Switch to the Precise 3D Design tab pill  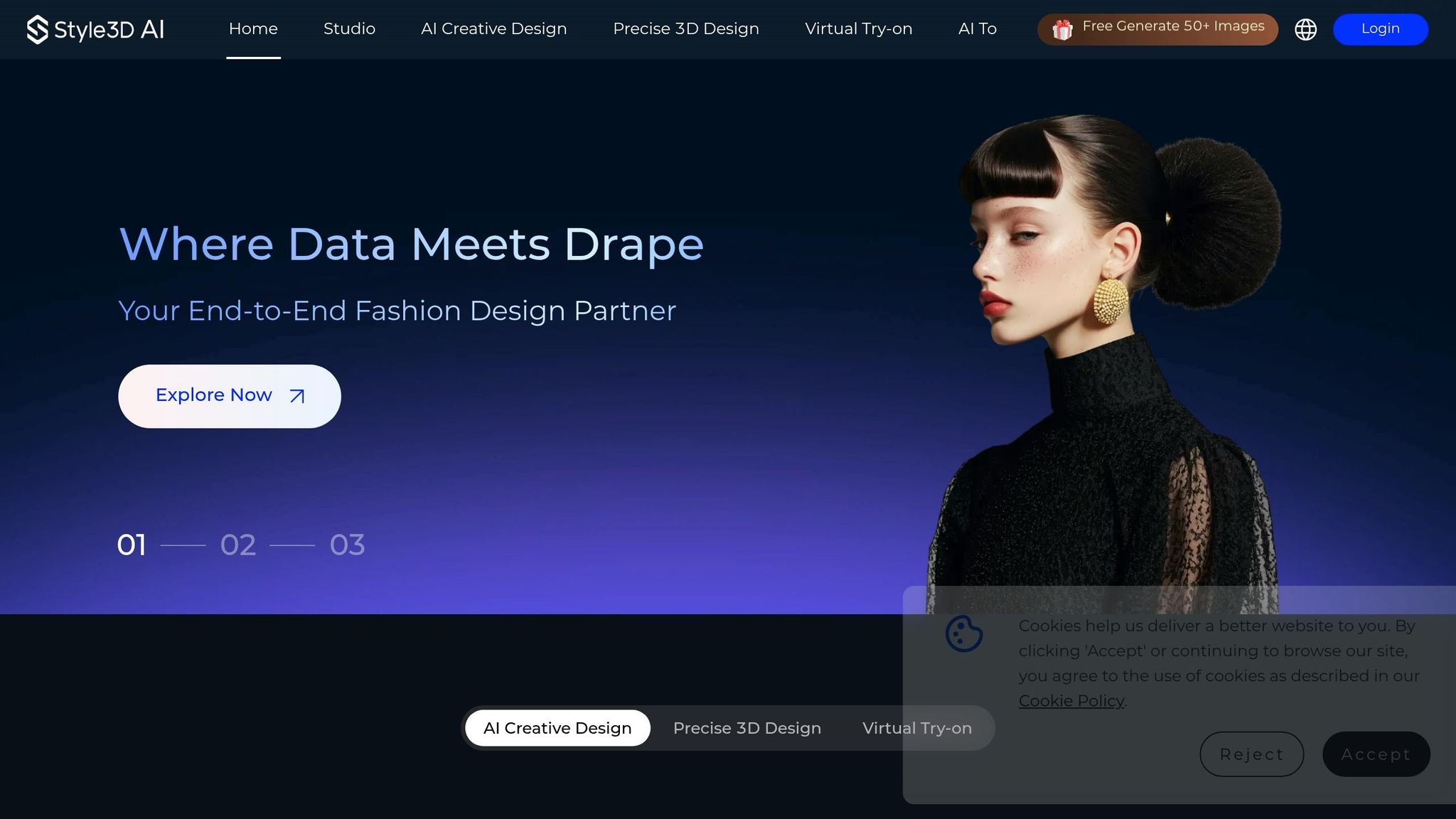746,728
